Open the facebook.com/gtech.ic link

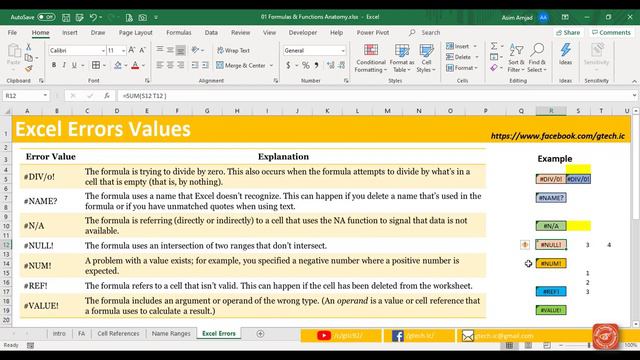pos(558,136)
